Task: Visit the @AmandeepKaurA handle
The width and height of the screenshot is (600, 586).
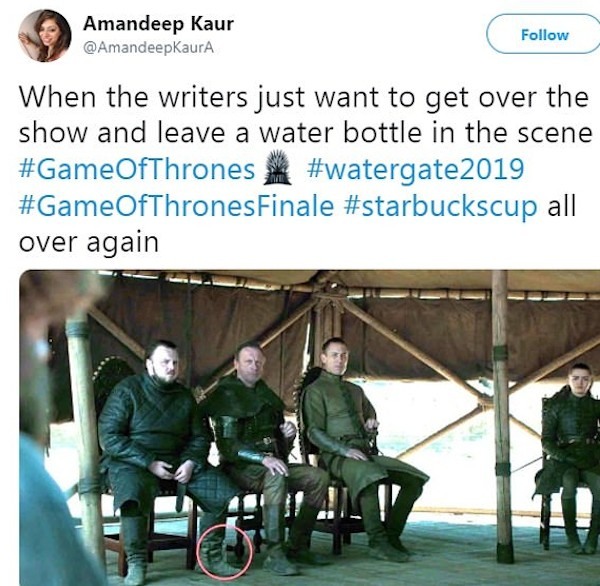Action: pos(148,48)
